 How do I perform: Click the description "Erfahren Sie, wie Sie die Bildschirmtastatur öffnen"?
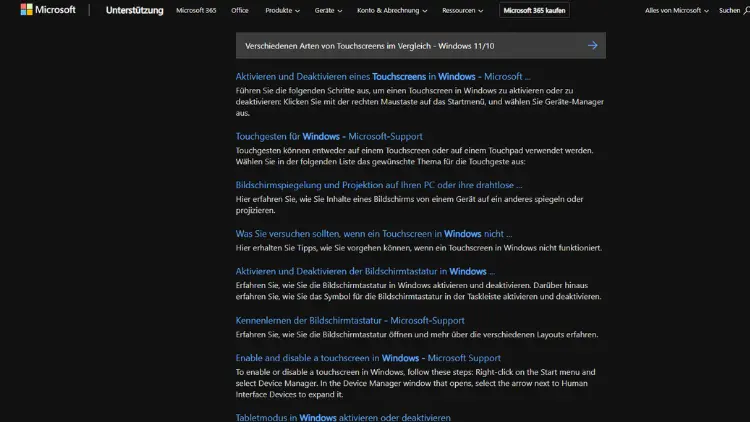417,334
